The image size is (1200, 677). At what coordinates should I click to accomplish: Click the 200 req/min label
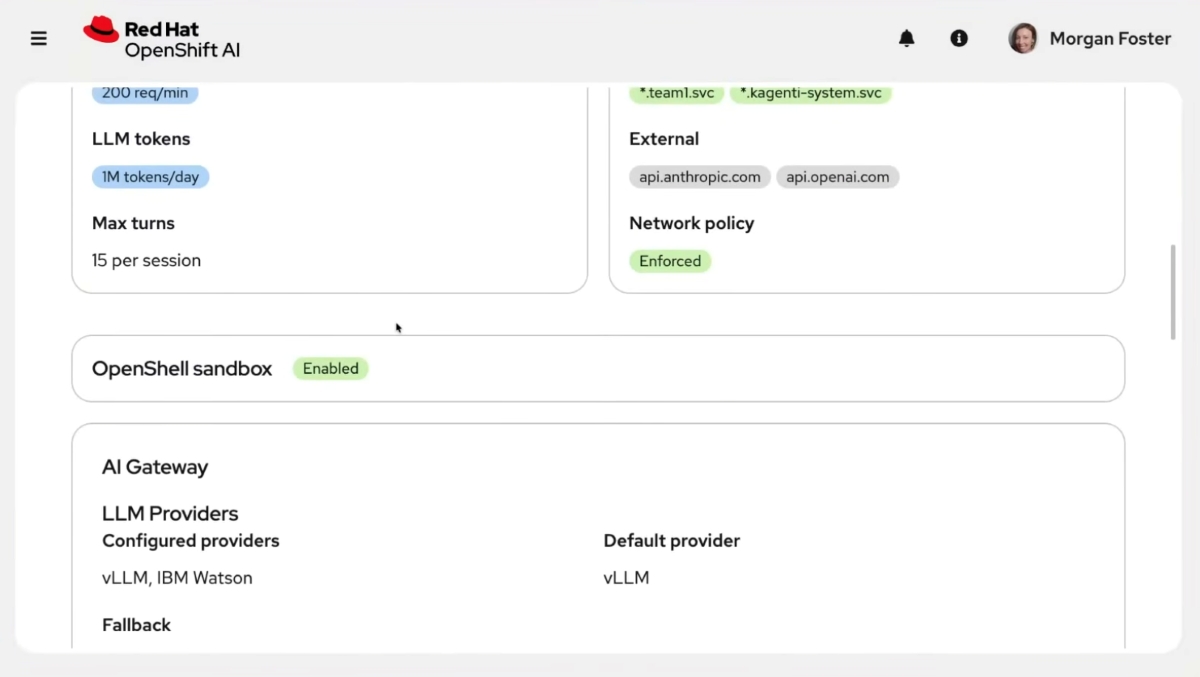[x=145, y=93]
